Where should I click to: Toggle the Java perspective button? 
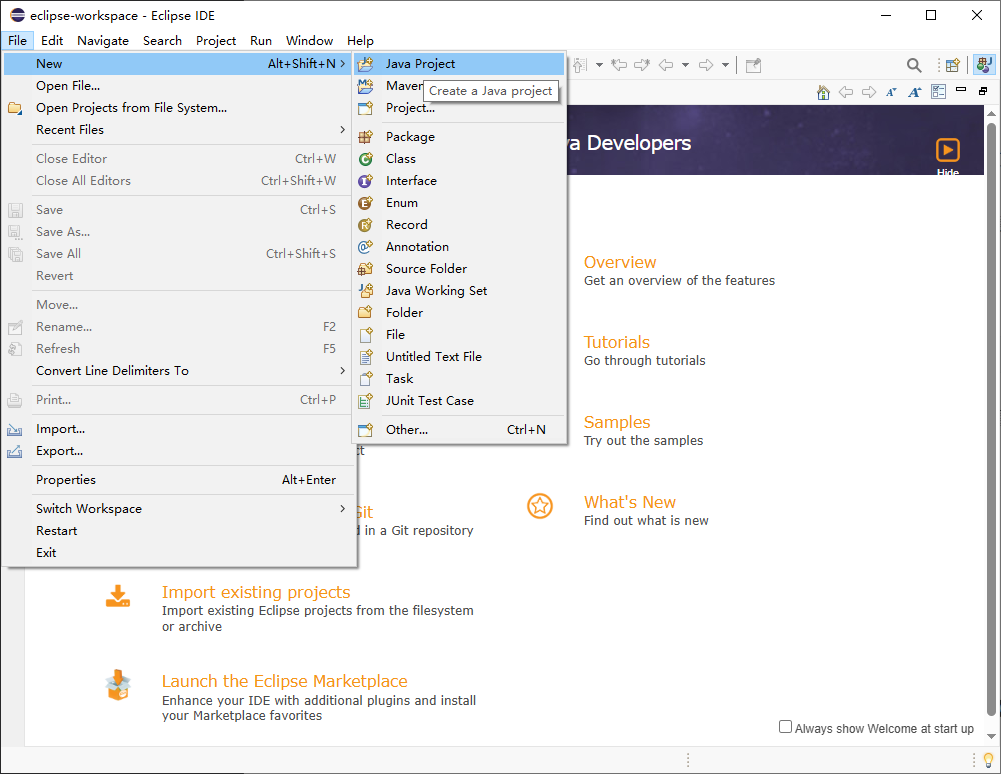[x=984, y=64]
